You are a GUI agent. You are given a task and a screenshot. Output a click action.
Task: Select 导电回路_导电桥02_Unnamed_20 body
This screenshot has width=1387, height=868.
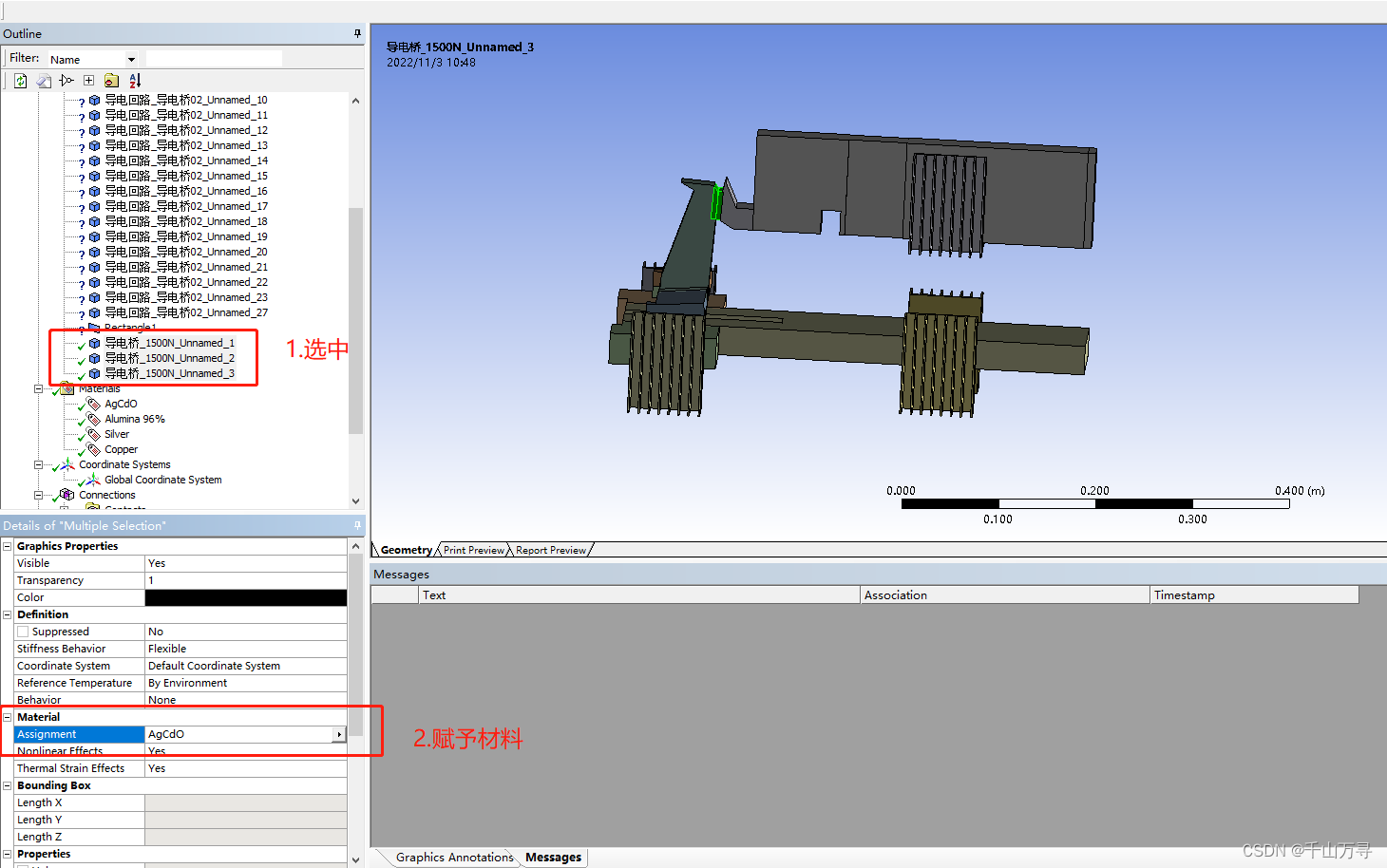pos(185,252)
